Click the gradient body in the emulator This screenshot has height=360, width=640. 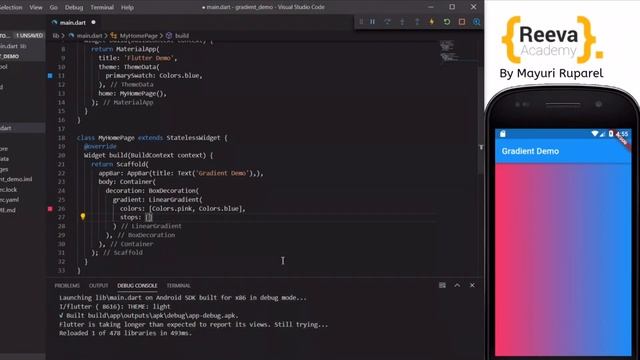[x=563, y=260]
